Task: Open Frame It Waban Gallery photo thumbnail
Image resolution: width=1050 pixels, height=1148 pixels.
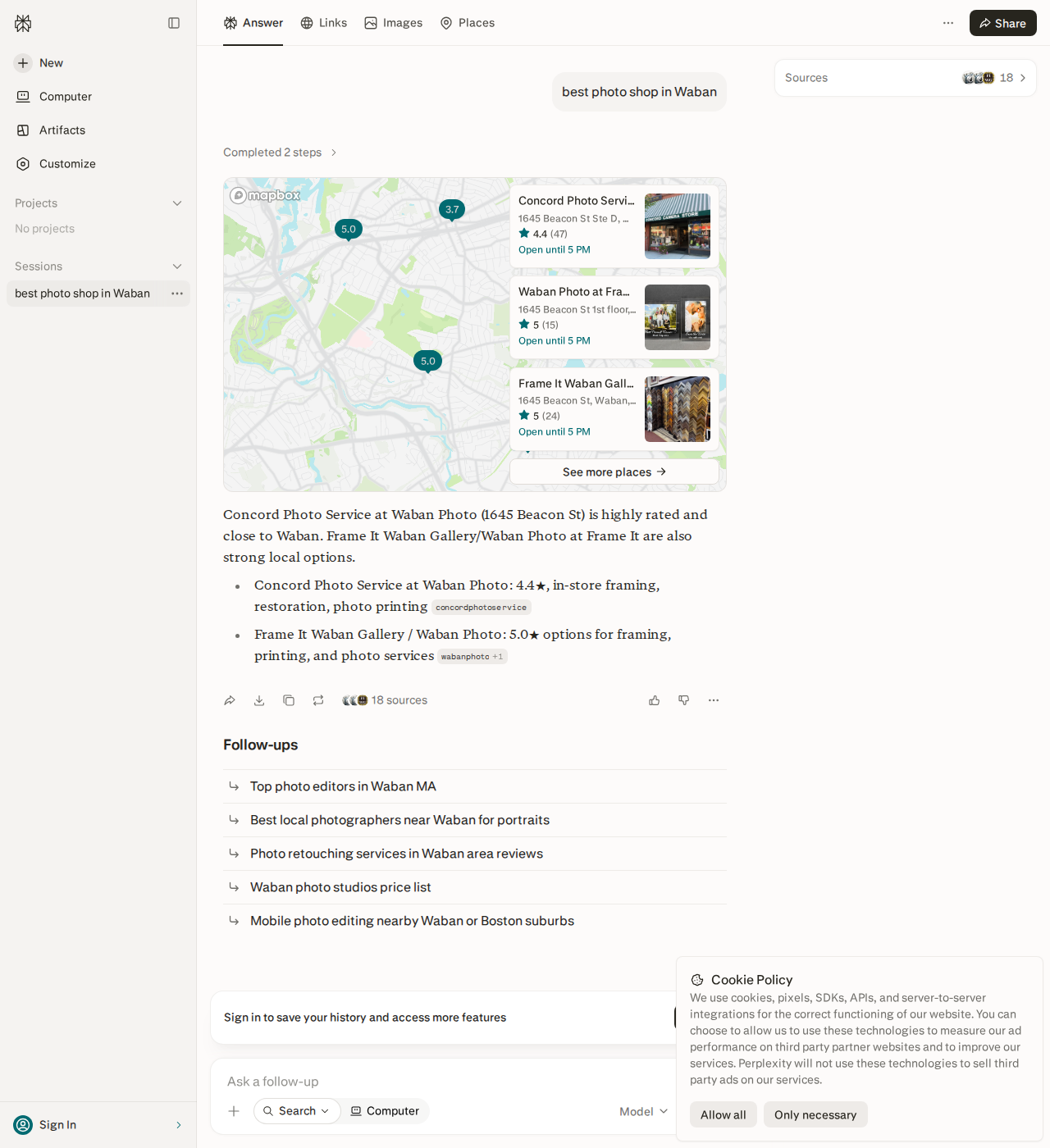Action: point(678,409)
